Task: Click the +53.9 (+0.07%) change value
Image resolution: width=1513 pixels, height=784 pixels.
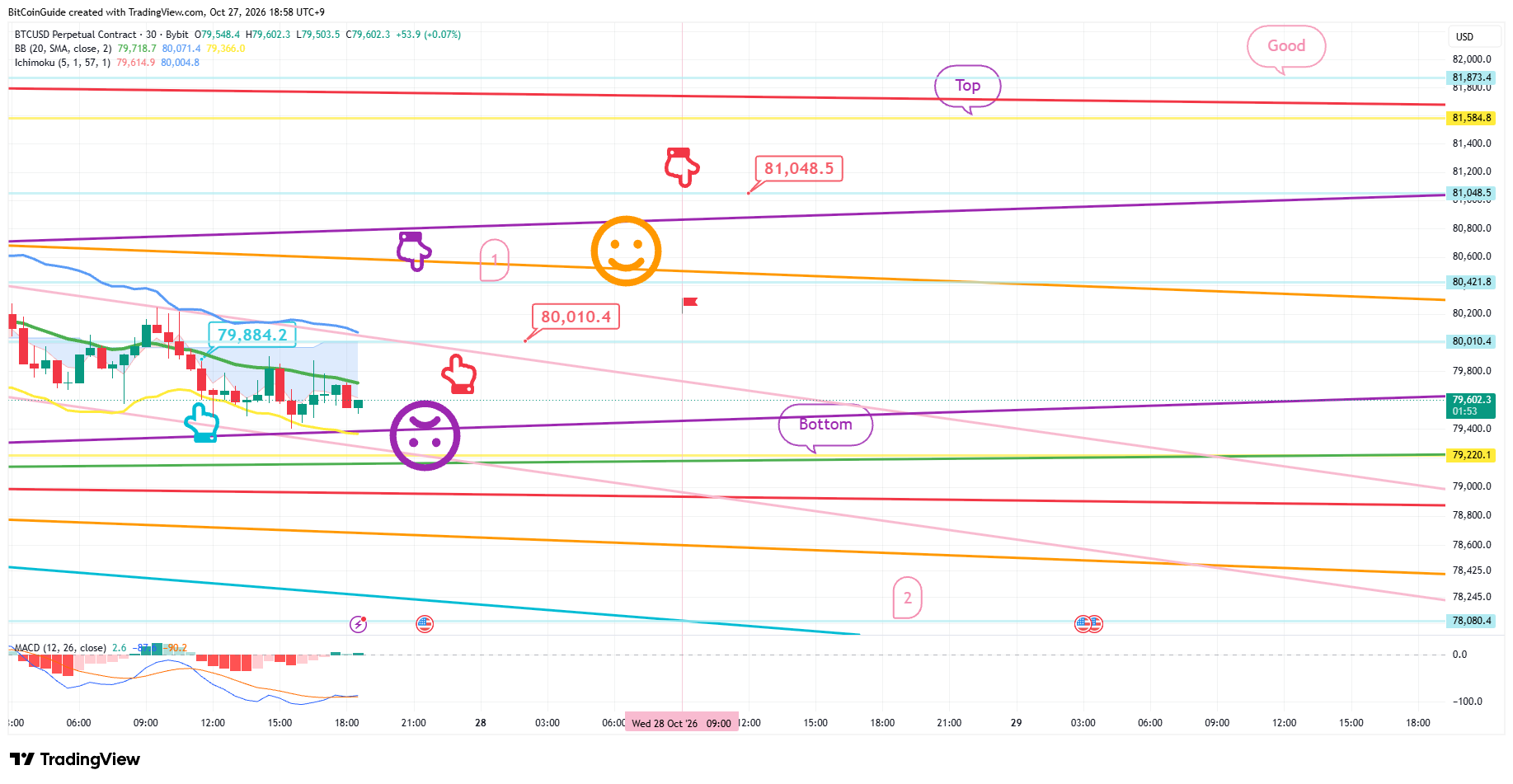Action: point(429,35)
